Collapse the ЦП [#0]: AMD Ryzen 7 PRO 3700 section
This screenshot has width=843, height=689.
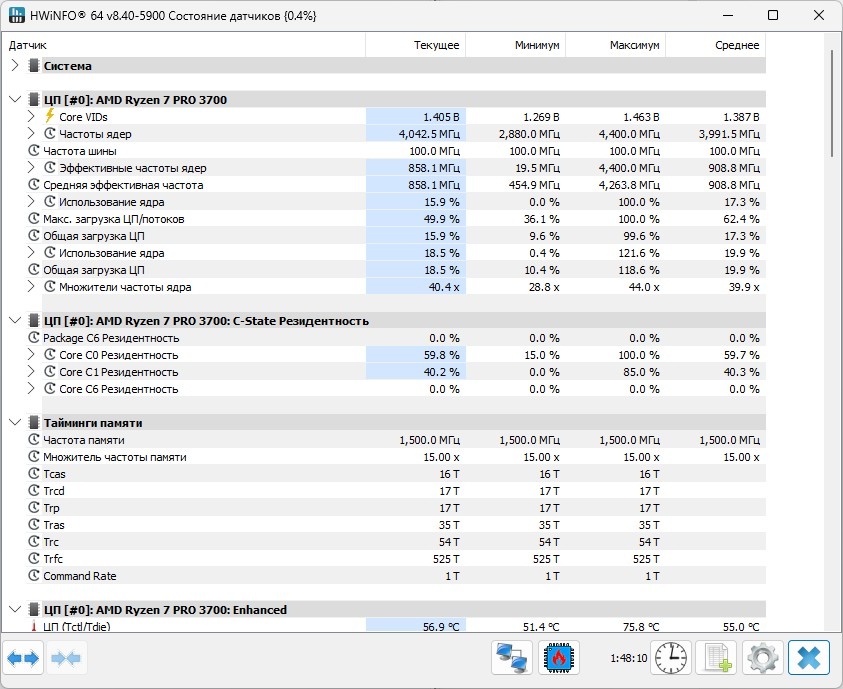coord(15,99)
